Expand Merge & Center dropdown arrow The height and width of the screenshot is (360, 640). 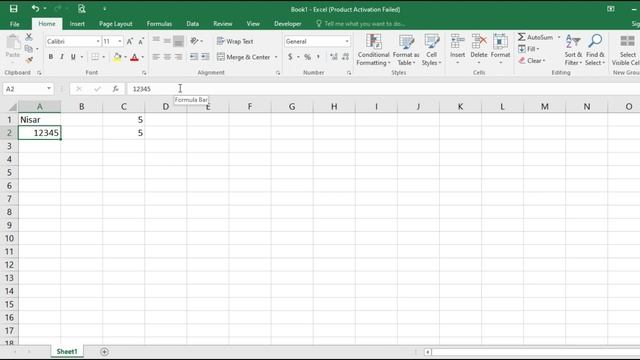coord(276,57)
